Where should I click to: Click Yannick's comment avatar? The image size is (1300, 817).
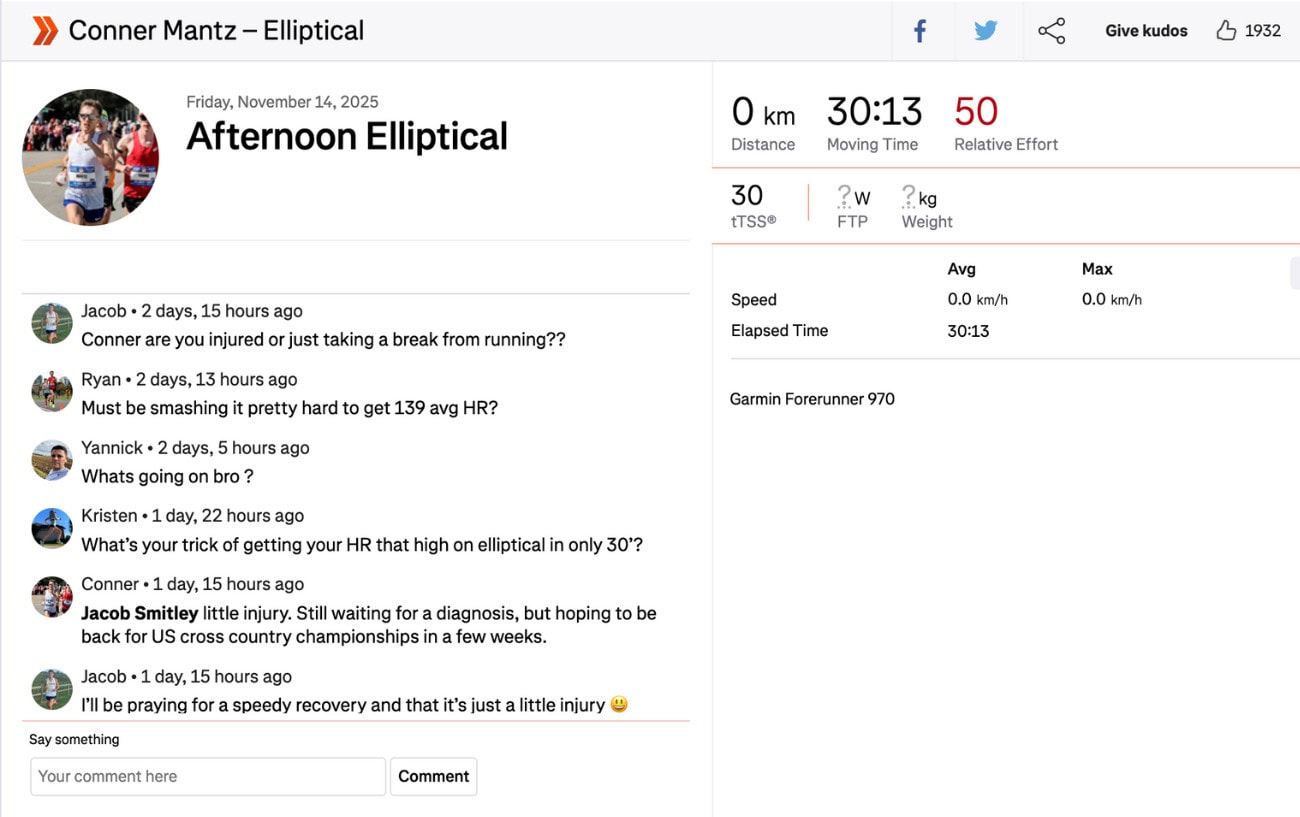pos(52,460)
